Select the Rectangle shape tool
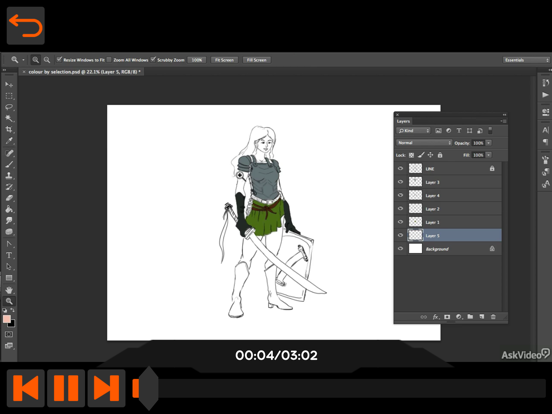The width and height of the screenshot is (552, 414). (9, 278)
